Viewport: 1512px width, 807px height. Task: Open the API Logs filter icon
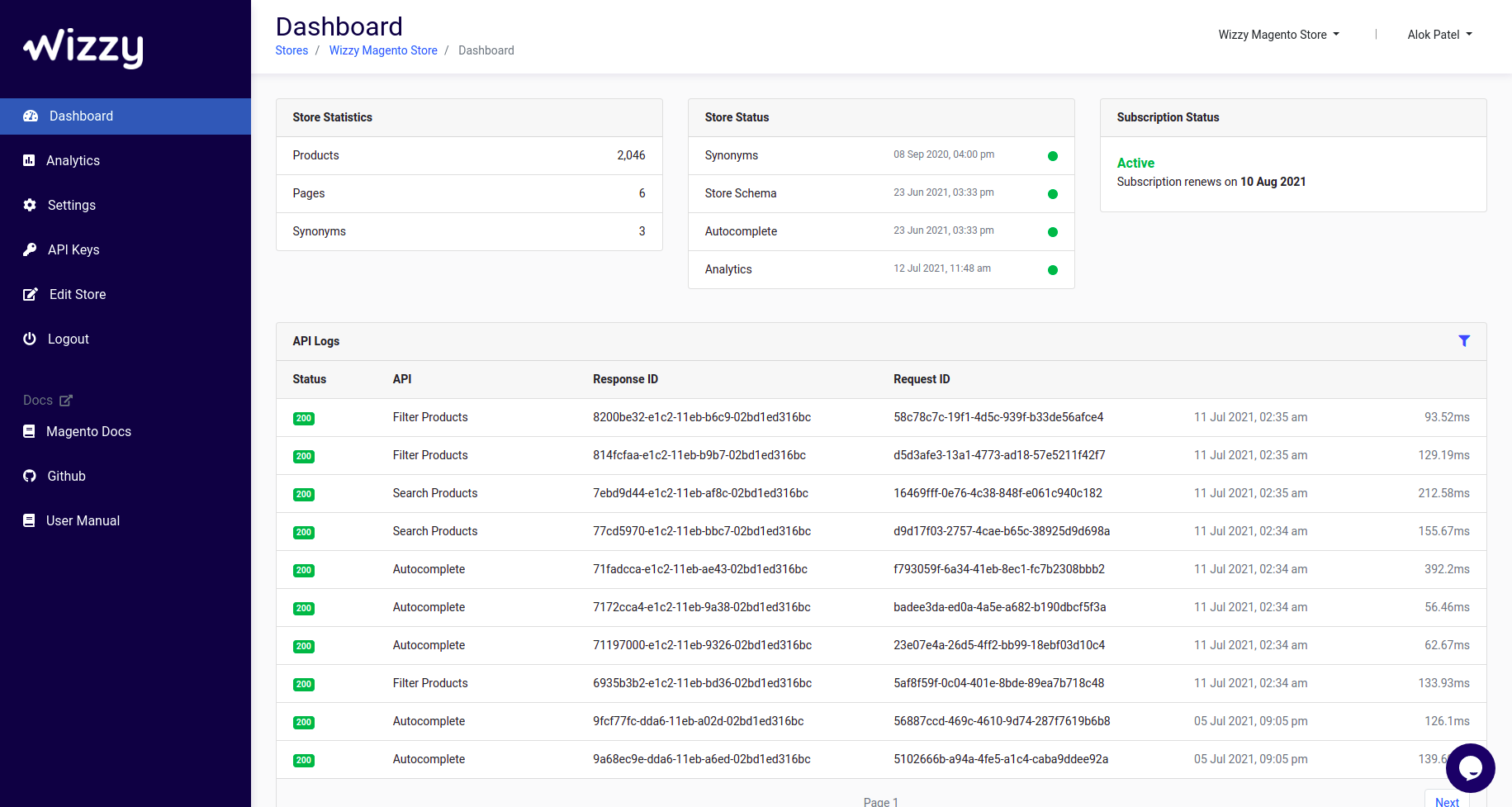pos(1464,340)
